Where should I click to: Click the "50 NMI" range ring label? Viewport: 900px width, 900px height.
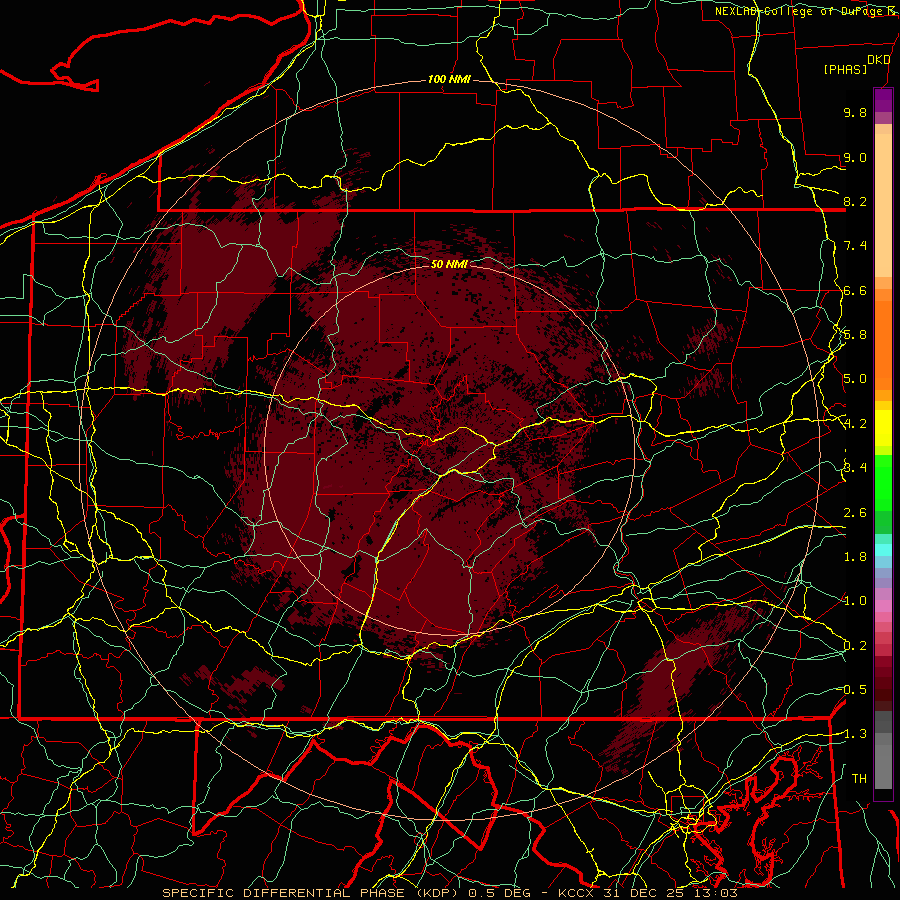(x=449, y=264)
